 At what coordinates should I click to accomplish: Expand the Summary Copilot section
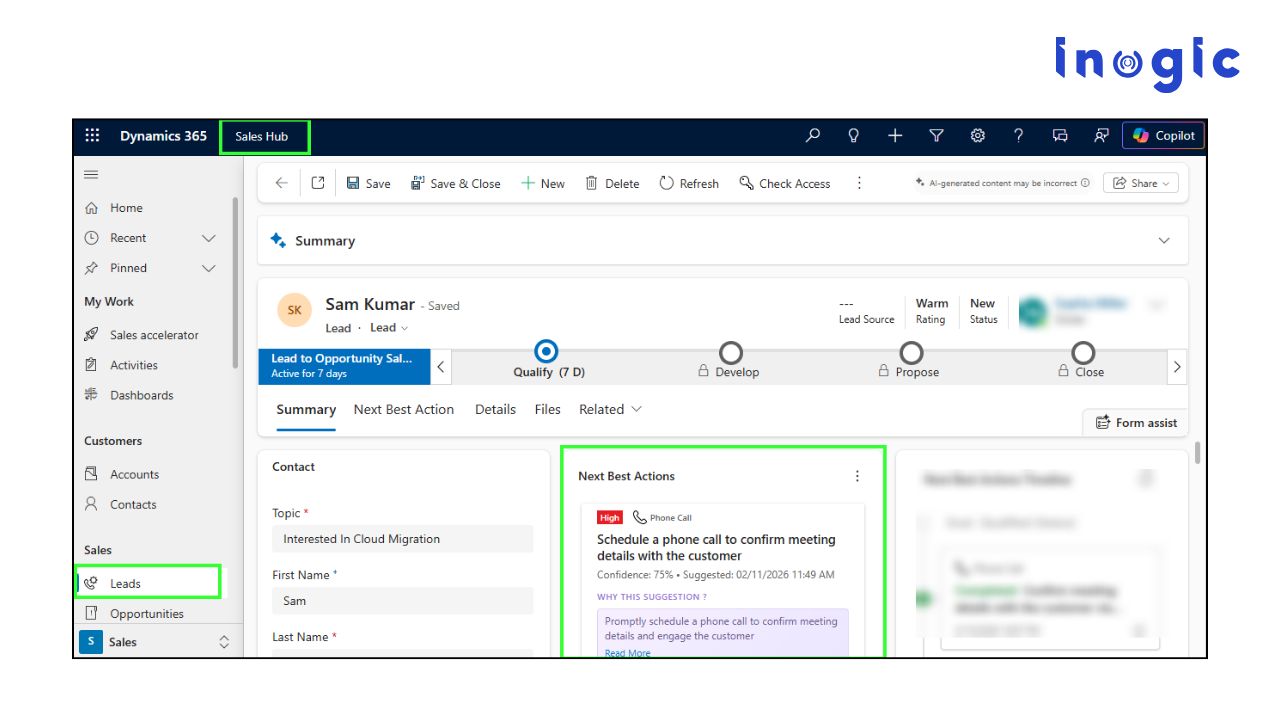coord(1163,241)
